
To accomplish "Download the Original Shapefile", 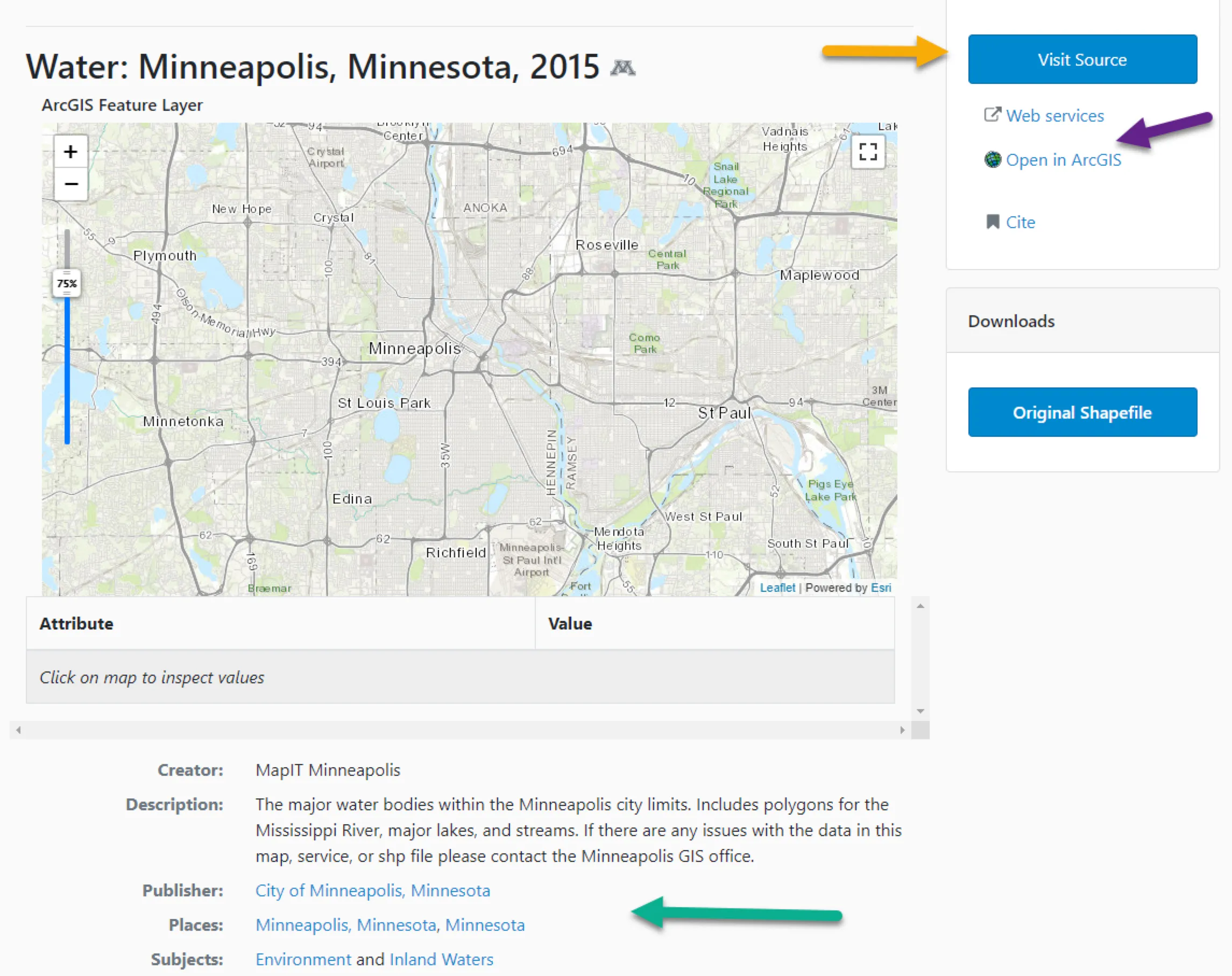I will 1082,412.
